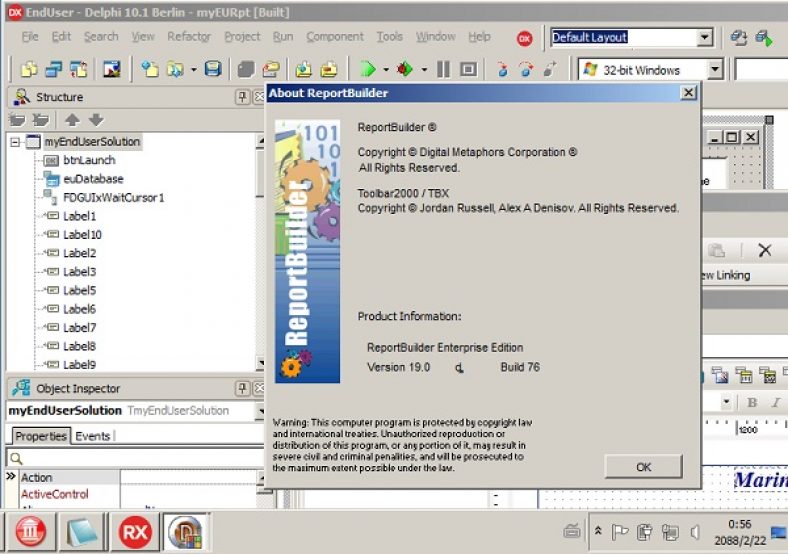Click the second folder icon in the Structure toolbar
The width and height of the screenshot is (788, 554).
tap(41, 120)
